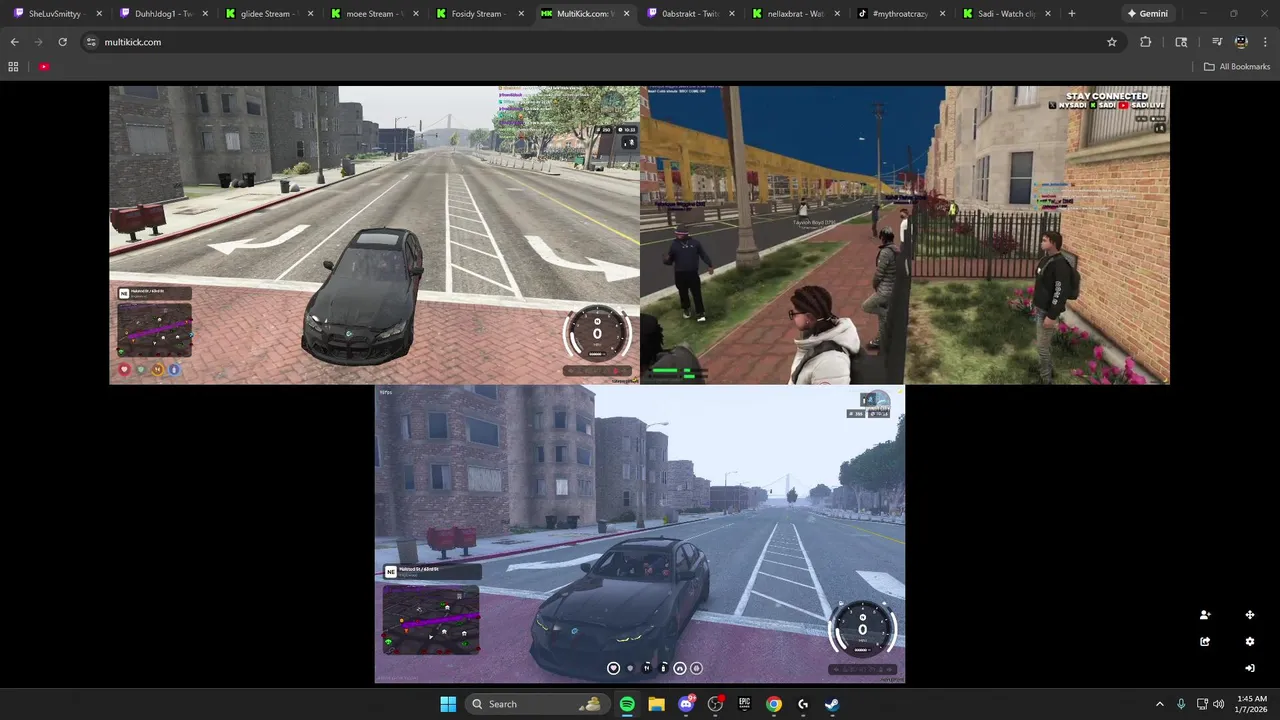
Task: Open network status tray icon
Action: point(1200,704)
